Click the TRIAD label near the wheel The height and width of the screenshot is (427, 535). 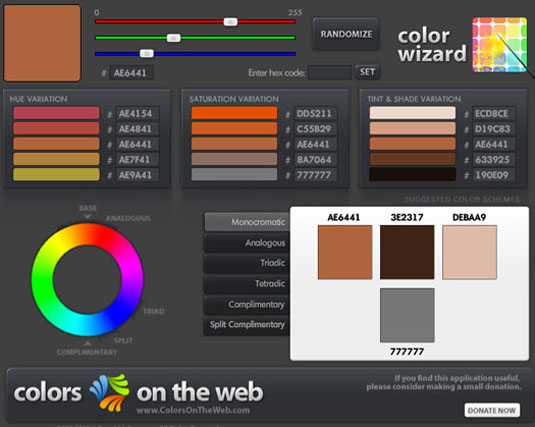pos(154,311)
